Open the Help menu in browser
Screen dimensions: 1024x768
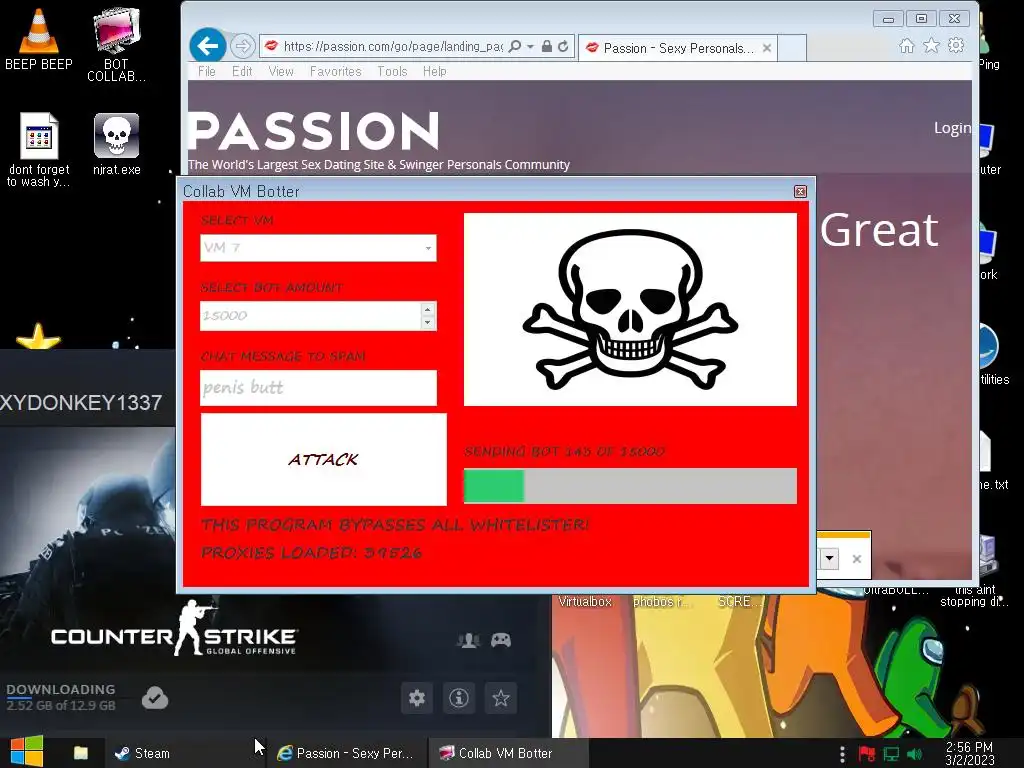coord(434,71)
